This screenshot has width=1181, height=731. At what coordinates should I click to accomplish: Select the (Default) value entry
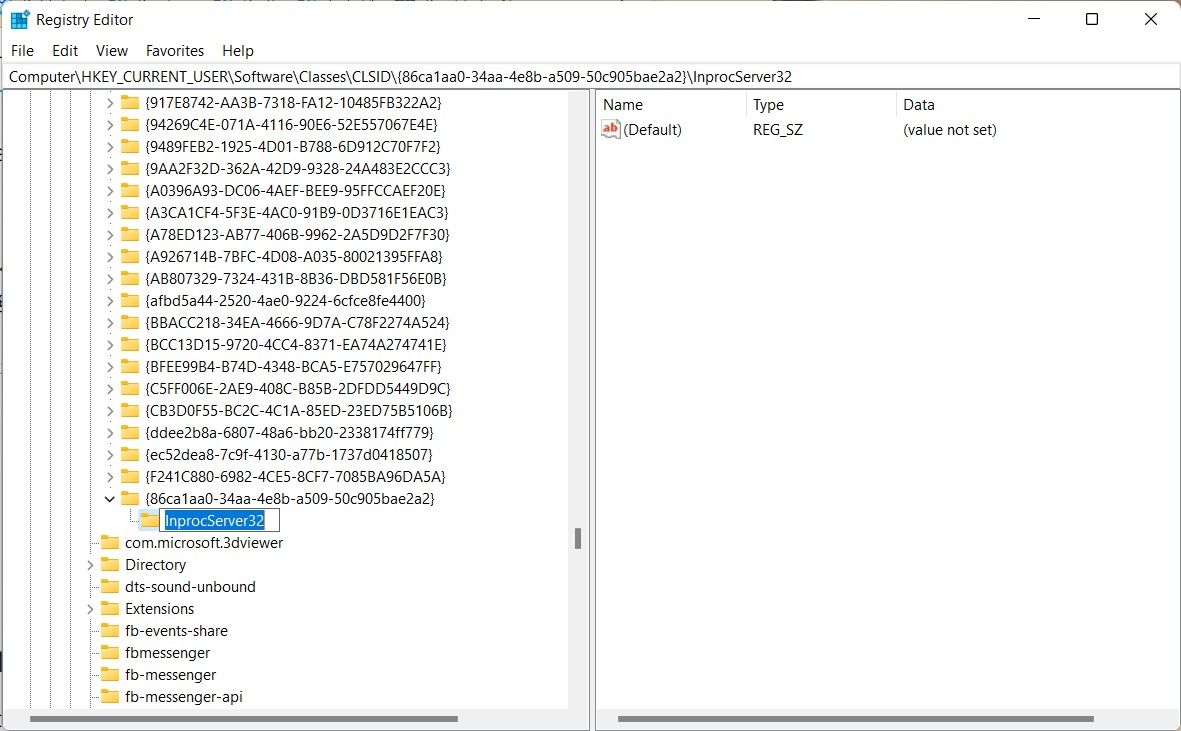(x=653, y=129)
